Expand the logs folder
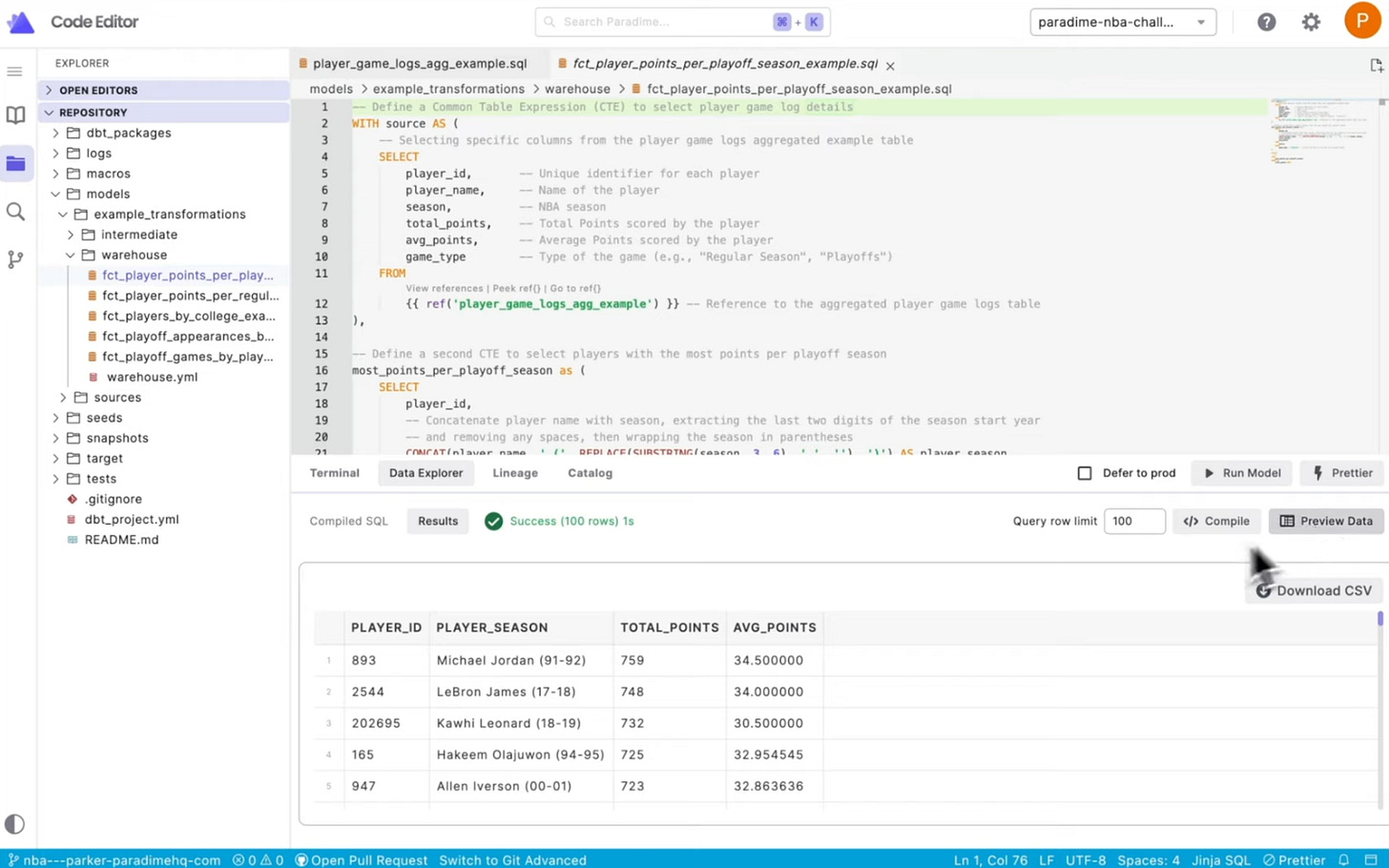 [x=55, y=153]
